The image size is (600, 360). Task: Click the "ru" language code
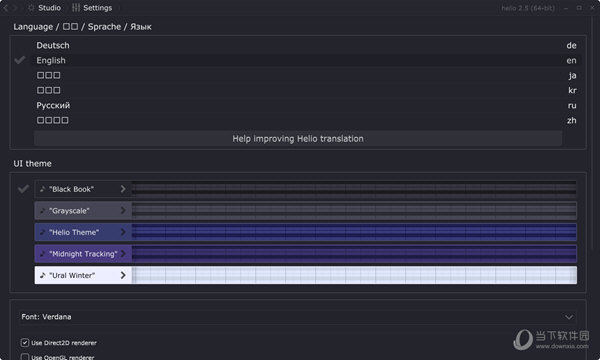572,105
